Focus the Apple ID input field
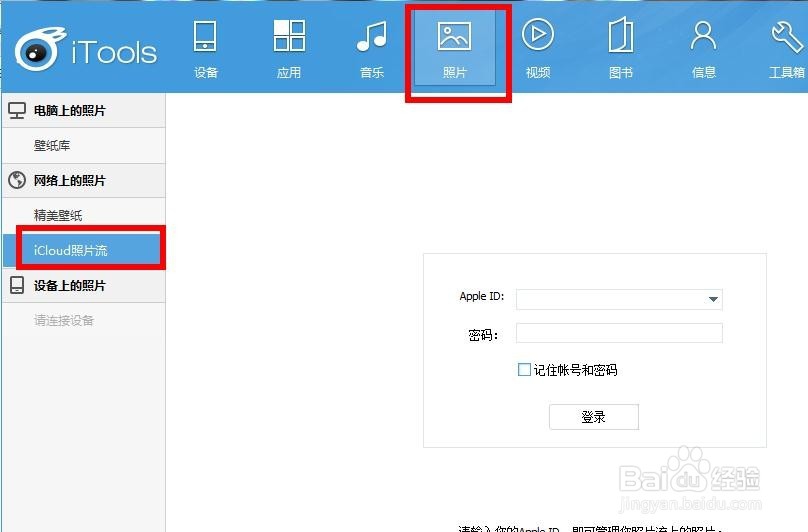Screen dimensions: 808x532 [619, 300]
